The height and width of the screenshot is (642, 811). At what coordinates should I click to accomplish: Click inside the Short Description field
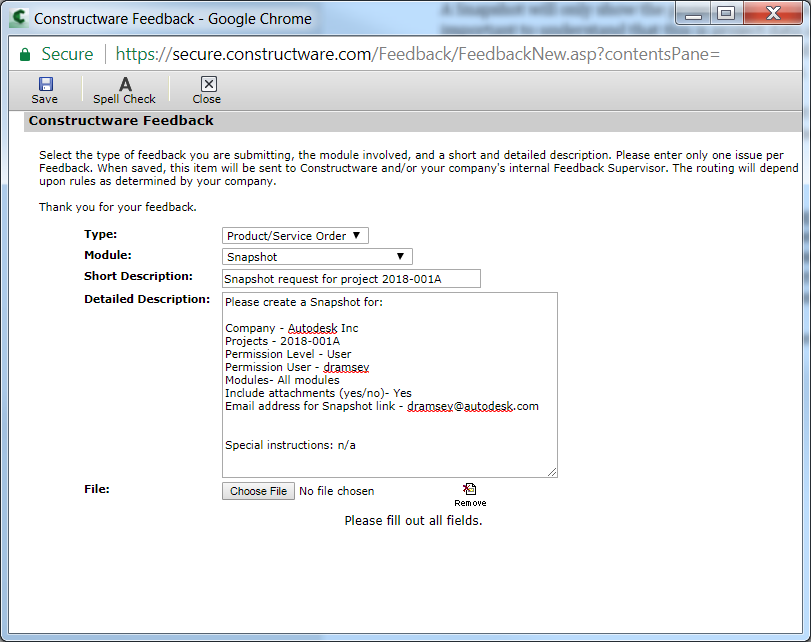[350, 277]
